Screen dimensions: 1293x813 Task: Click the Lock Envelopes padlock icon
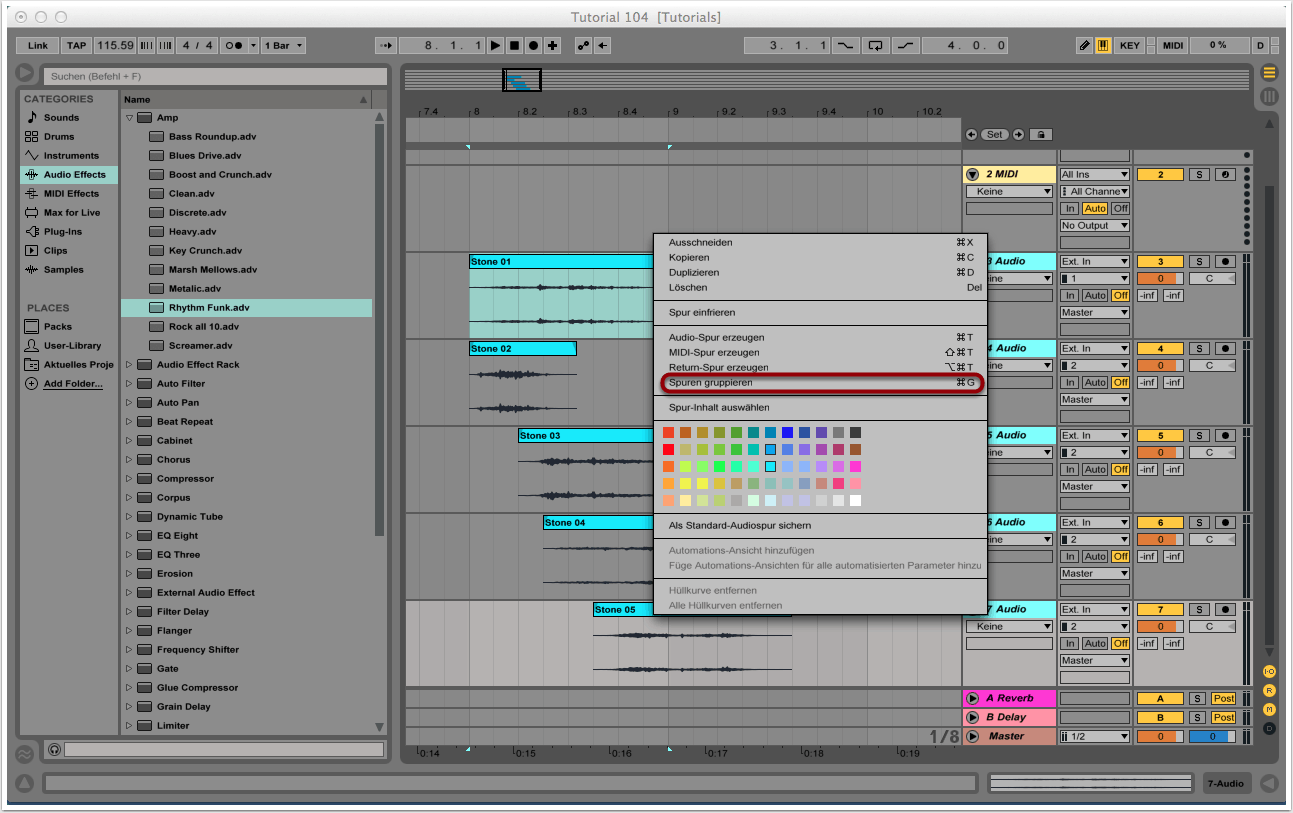tap(1040, 134)
